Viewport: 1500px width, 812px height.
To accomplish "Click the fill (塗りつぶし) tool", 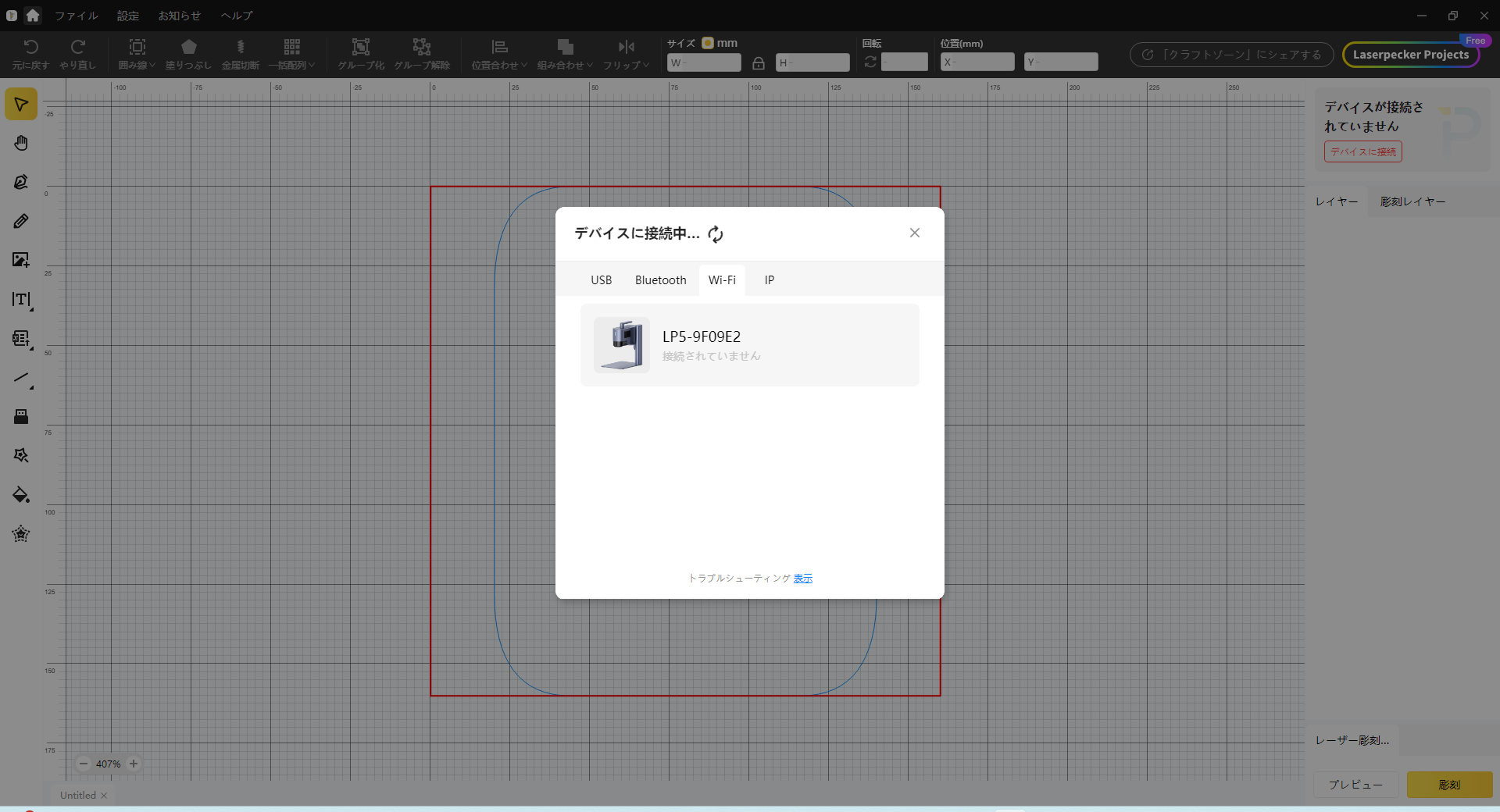I will [x=188, y=54].
